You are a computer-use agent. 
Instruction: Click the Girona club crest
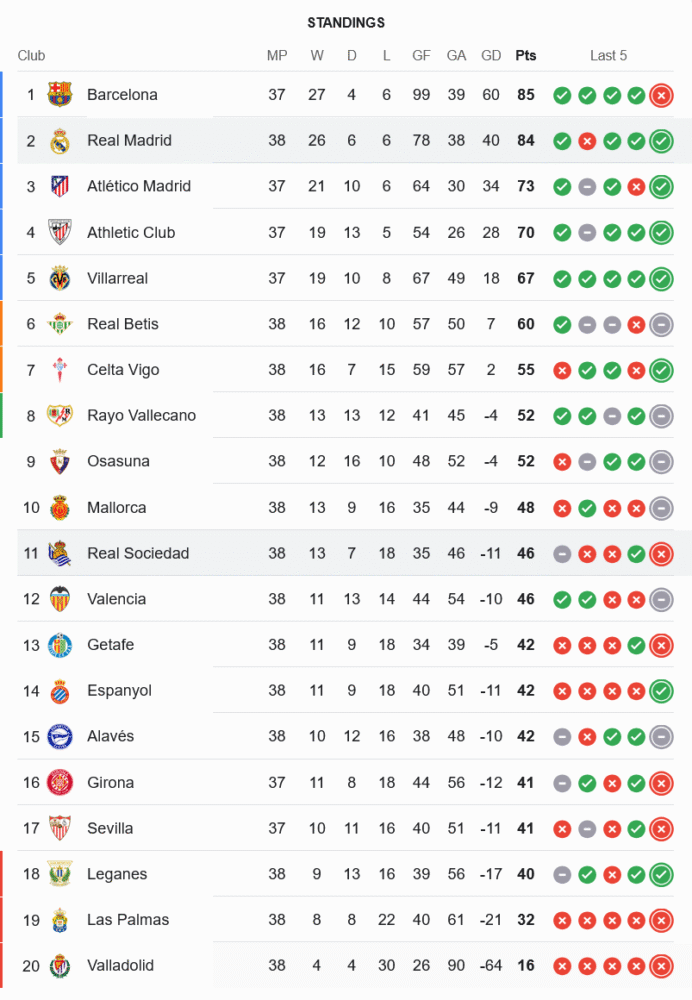(x=60, y=782)
